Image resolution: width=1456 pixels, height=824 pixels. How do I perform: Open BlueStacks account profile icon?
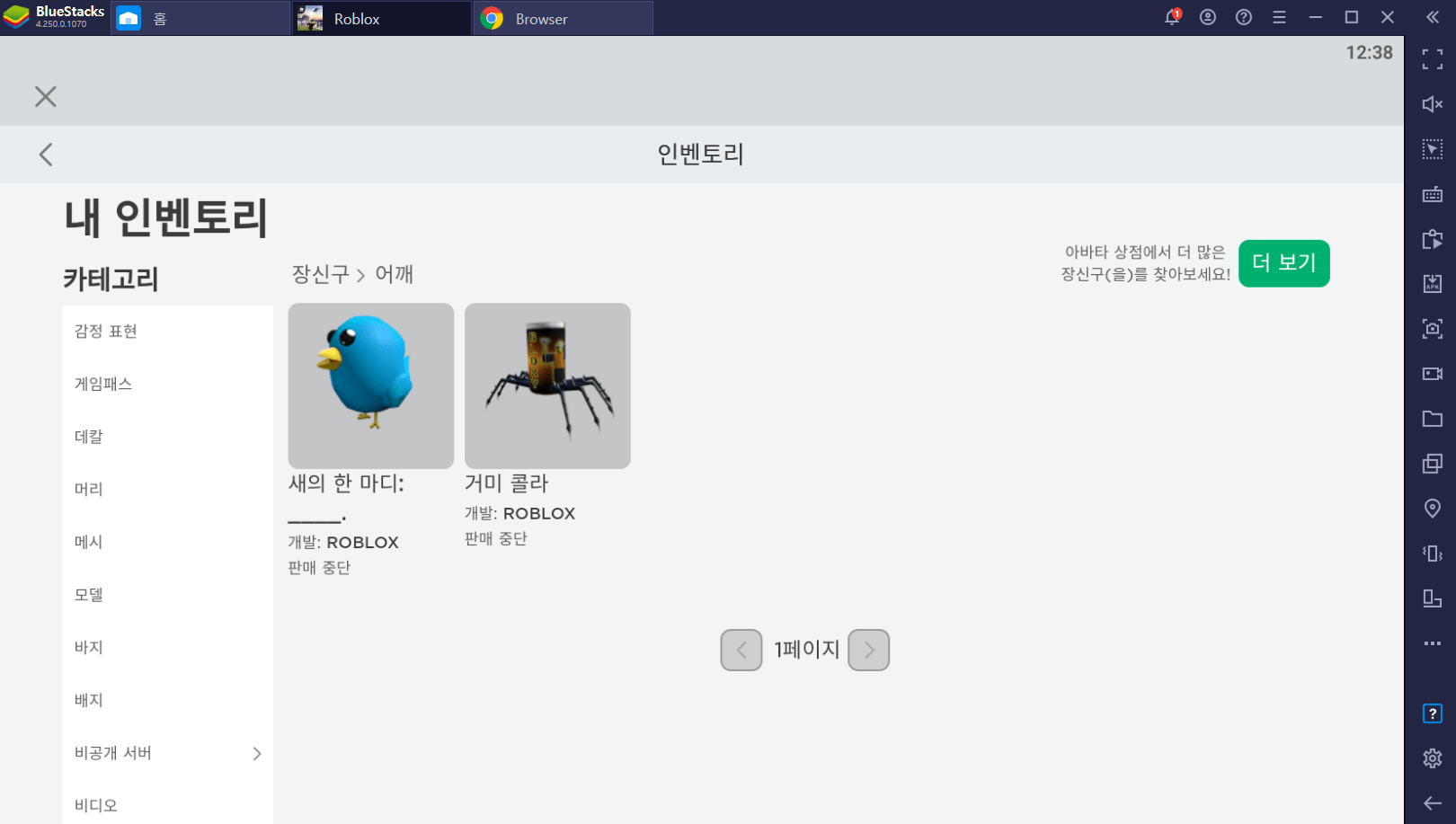tap(1208, 17)
